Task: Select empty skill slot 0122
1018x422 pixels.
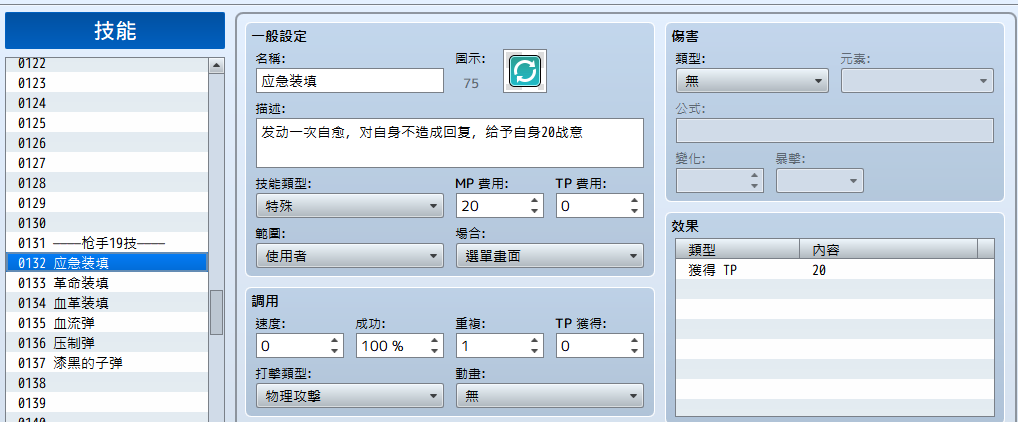Action: coord(106,64)
